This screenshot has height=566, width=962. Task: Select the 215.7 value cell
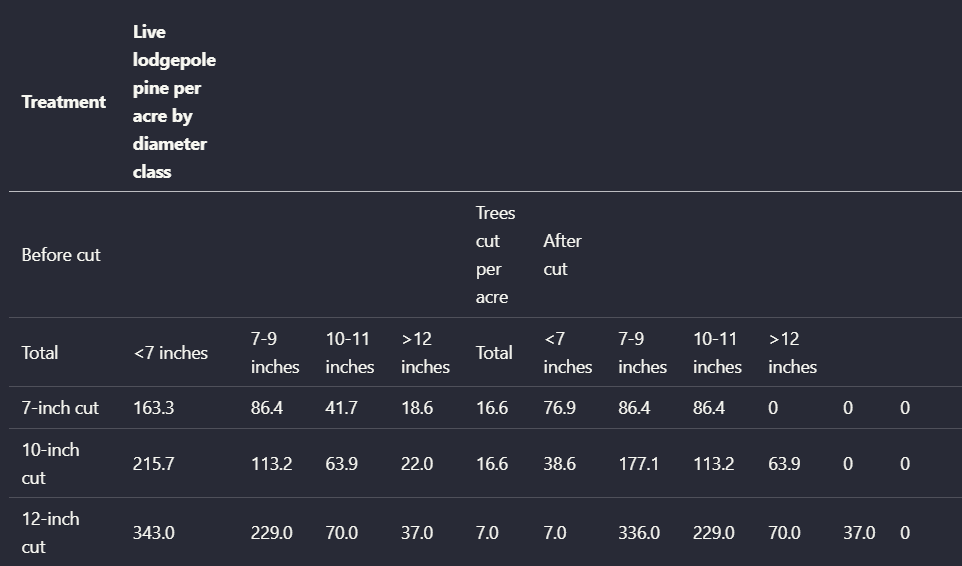tap(153, 464)
